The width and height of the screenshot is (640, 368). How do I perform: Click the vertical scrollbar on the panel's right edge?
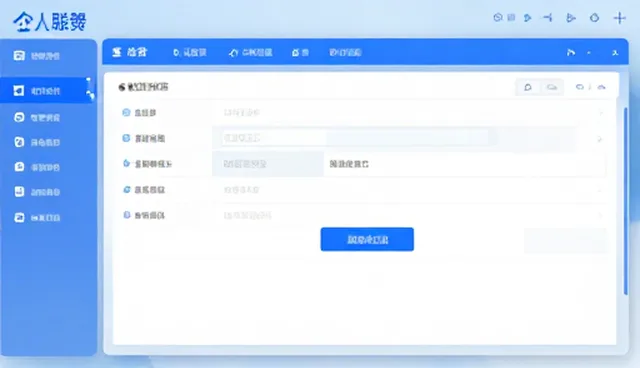pyautogui.click(x=626, y=201)
